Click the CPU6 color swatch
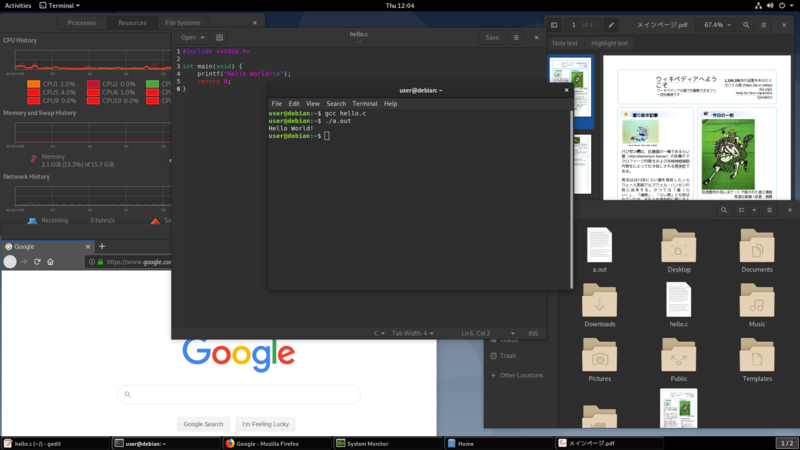 [x=93, y=92]
